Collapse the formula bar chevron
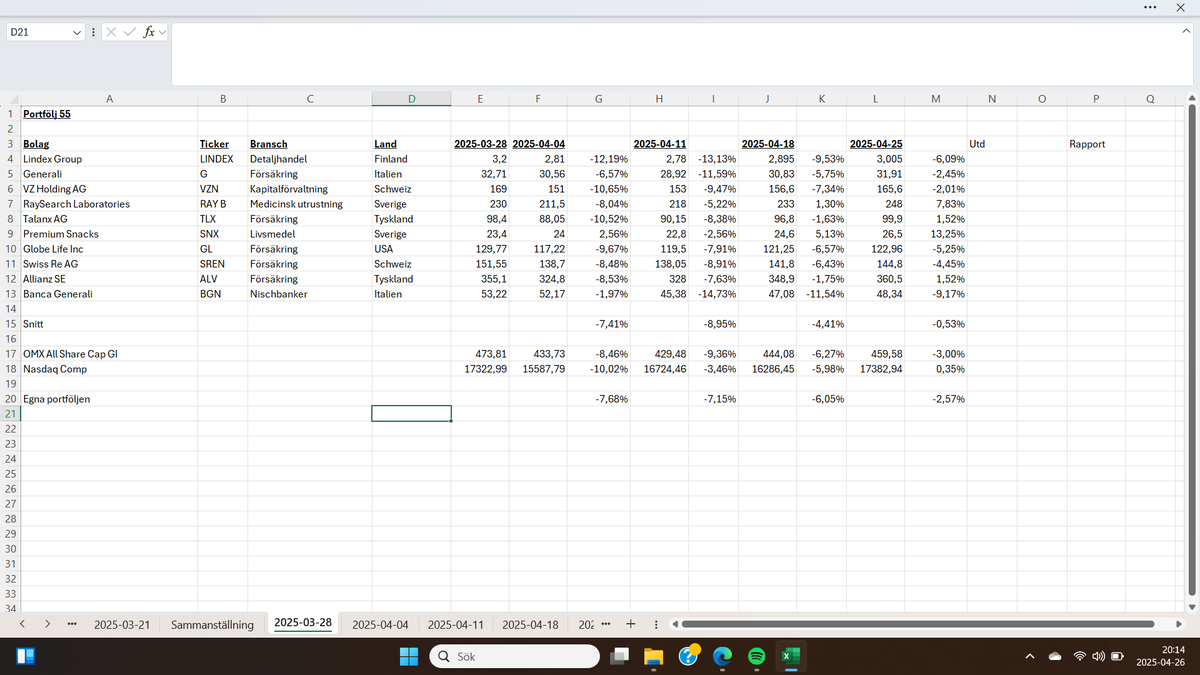 [x=1186, y=32]
